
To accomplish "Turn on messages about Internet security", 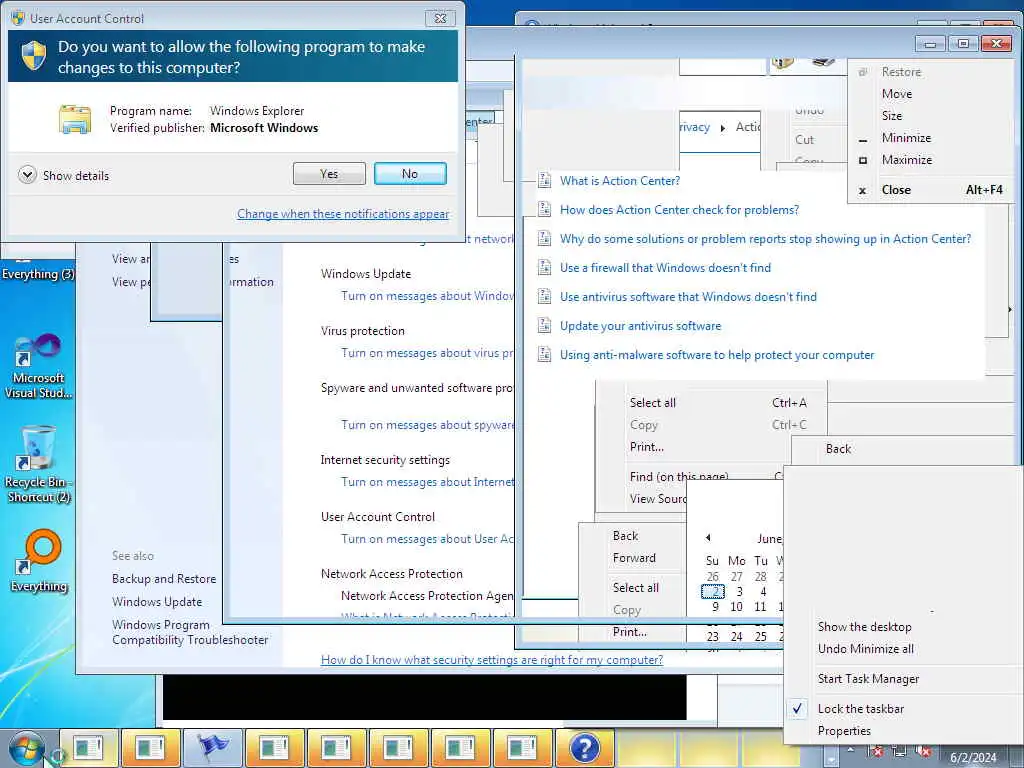I will 427,481.
